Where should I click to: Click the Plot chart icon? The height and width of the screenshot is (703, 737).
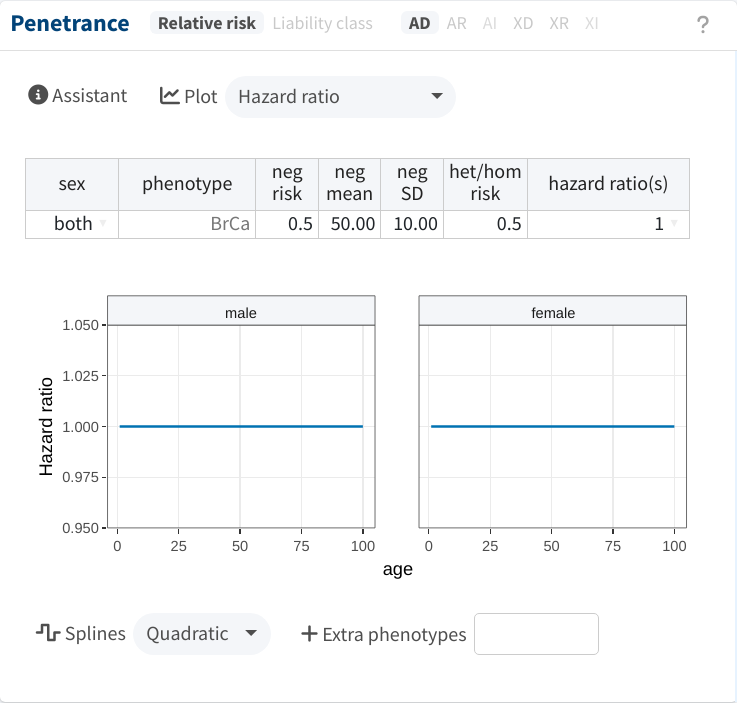pyautogui.click(x=170, y=96)
